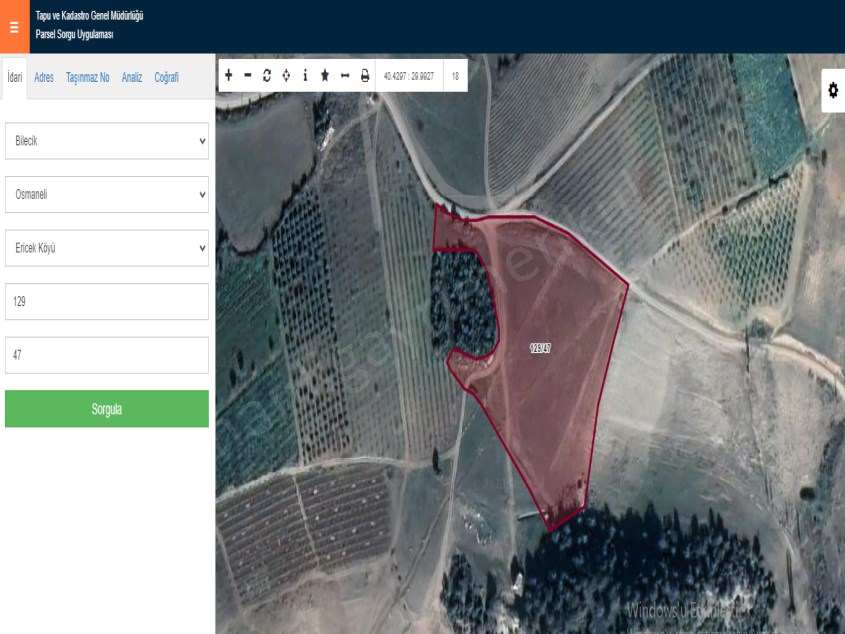The height and width of the screenshot is (634, 845).
Task: Select the zoom in tool on the map toolbar
Action: click(x=228, y=73)
